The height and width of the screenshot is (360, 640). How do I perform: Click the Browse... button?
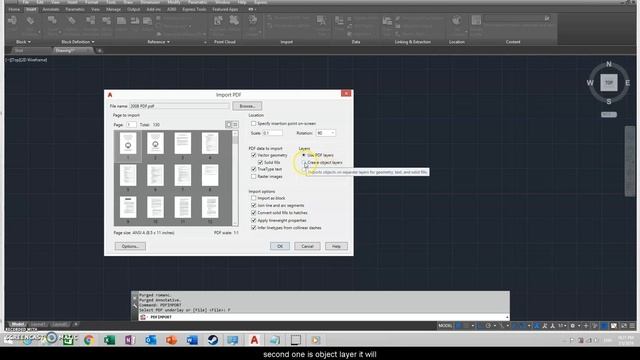247,106
